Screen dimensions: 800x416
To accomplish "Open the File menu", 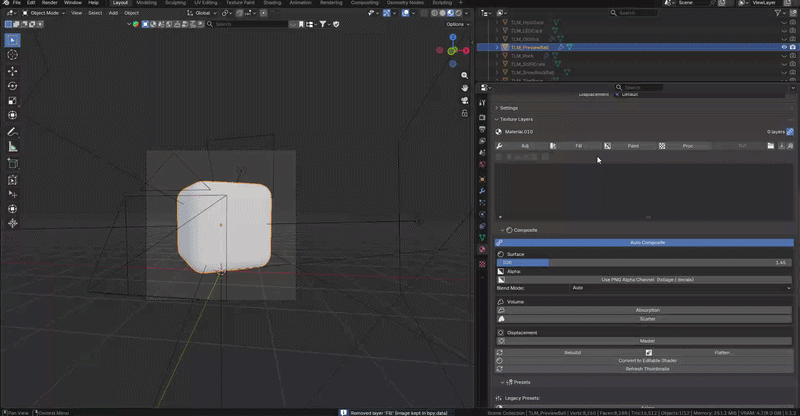I will point(16,3).
